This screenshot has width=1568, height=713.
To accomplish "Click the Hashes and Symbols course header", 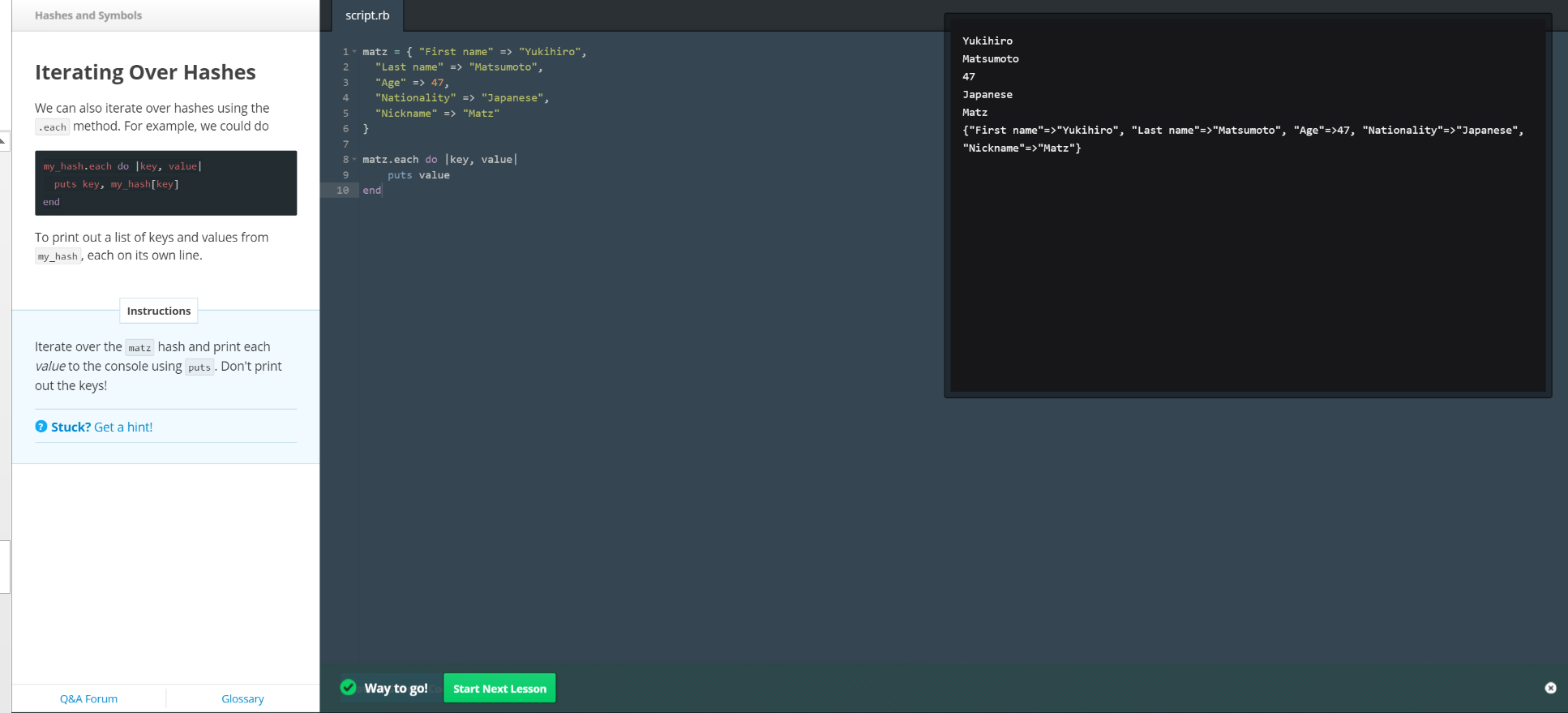I will point(88,15).
